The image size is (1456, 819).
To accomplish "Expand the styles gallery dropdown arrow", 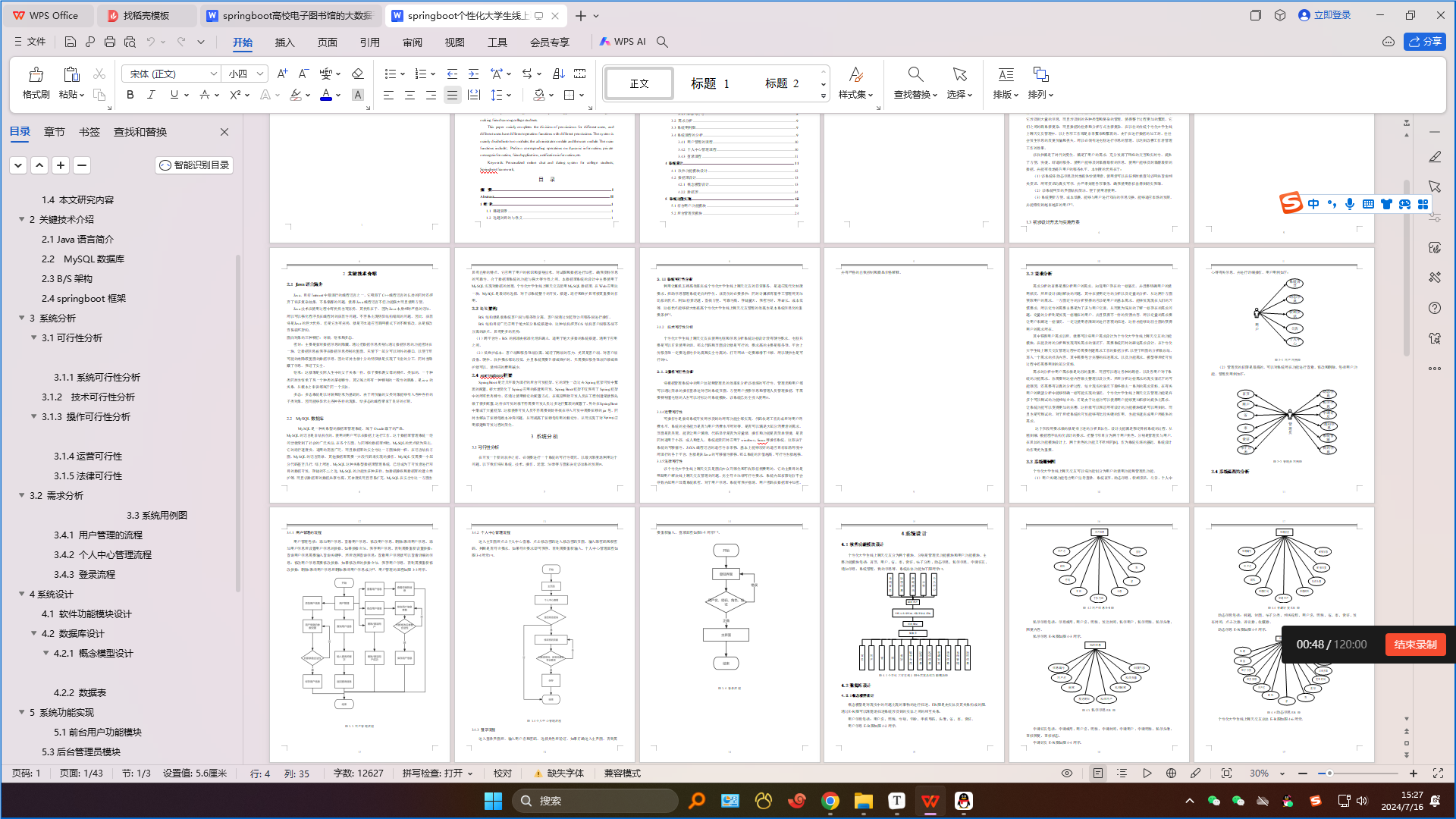I will coord(824,96).
